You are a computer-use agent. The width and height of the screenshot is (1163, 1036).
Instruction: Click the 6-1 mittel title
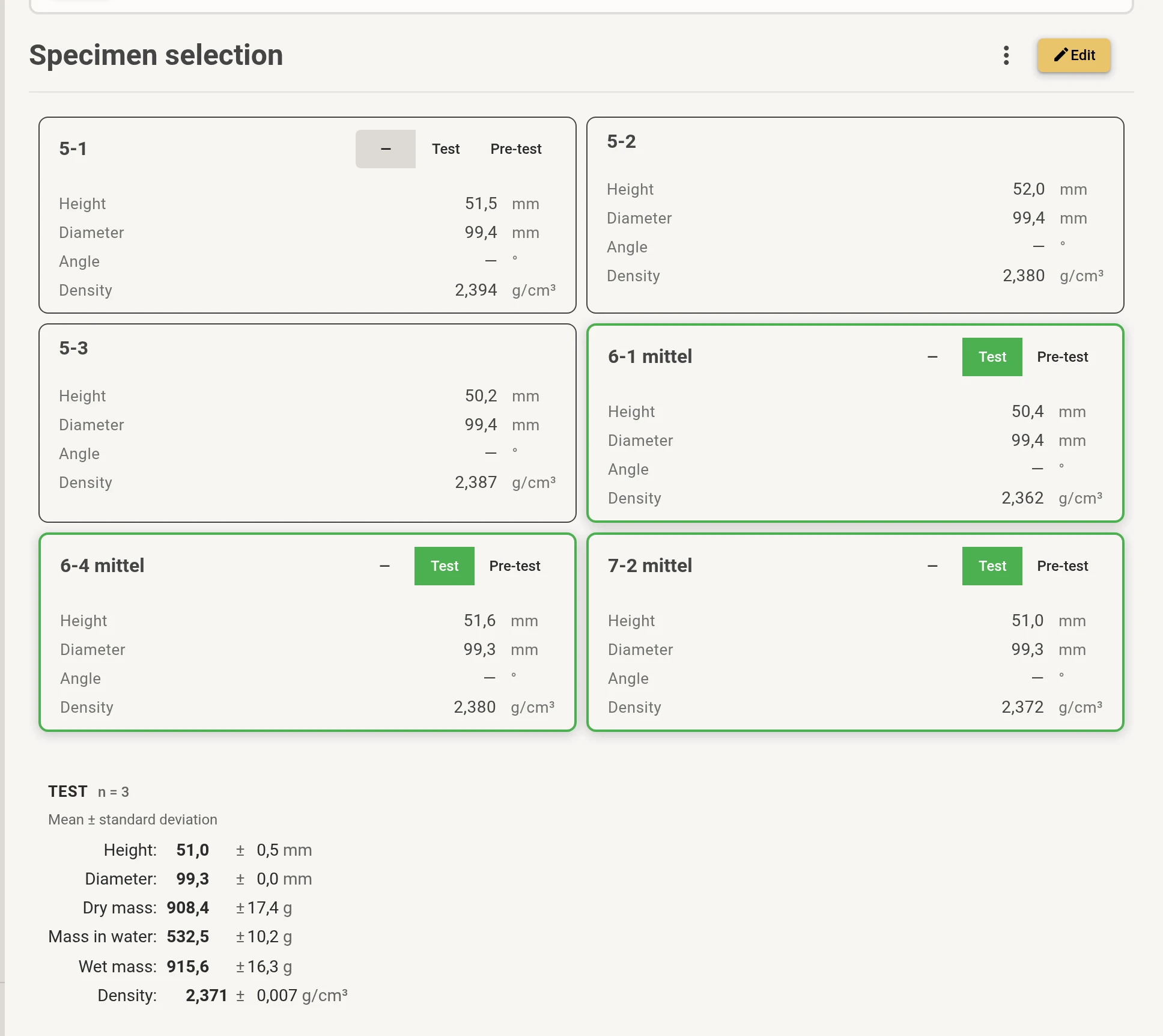click(650, 357)
